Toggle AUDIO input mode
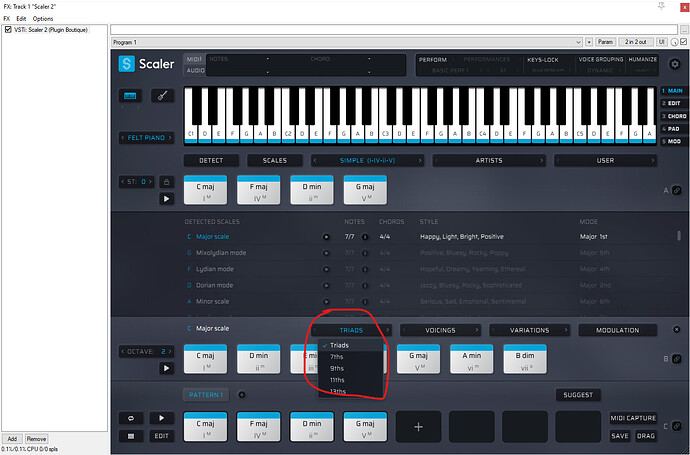The image size is (690, 455). click(195, 70)
